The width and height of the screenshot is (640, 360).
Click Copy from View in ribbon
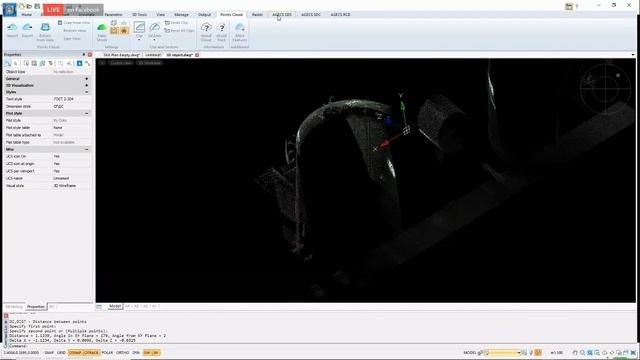point(74,23)
